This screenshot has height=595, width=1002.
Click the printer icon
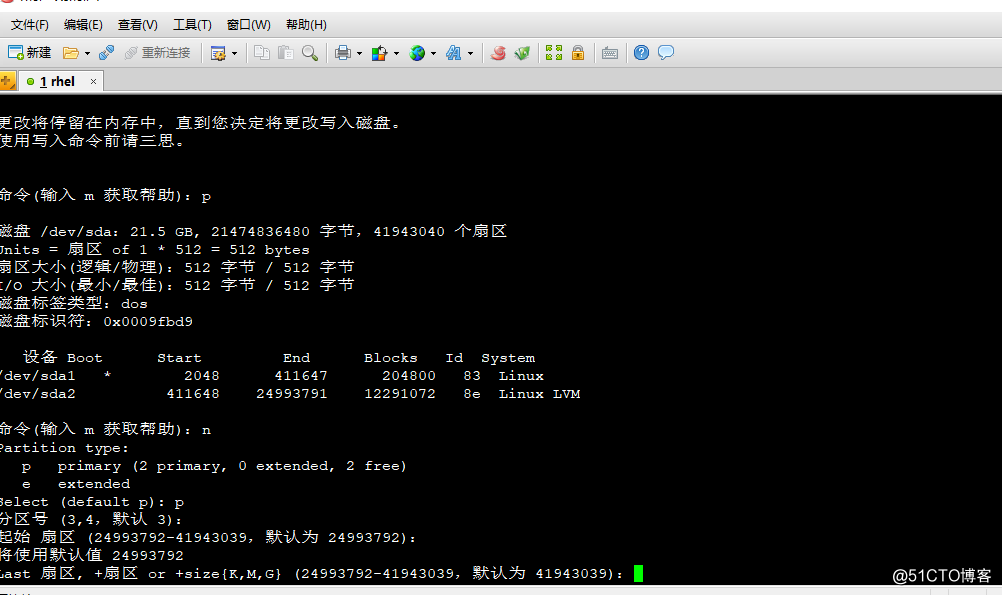click(x=343, y=53)
